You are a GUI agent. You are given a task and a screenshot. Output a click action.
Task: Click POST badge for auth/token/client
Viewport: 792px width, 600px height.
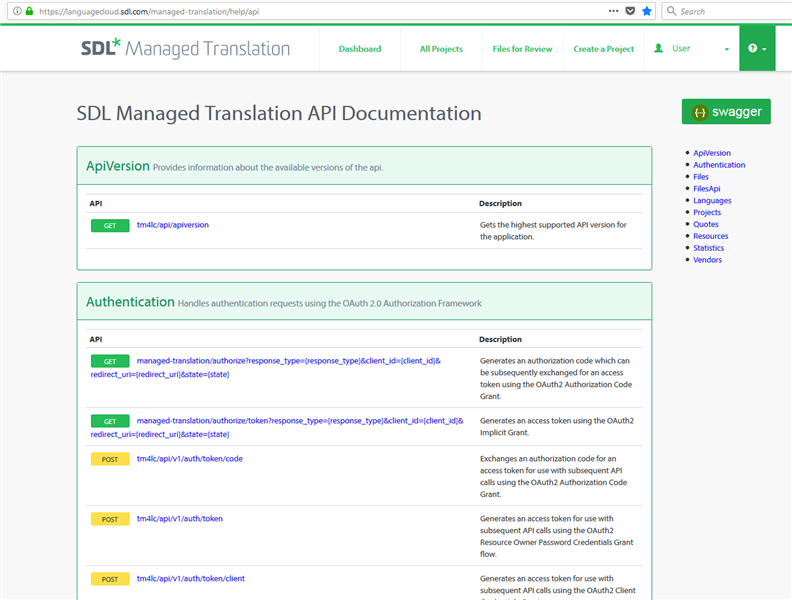click(110, 579)
